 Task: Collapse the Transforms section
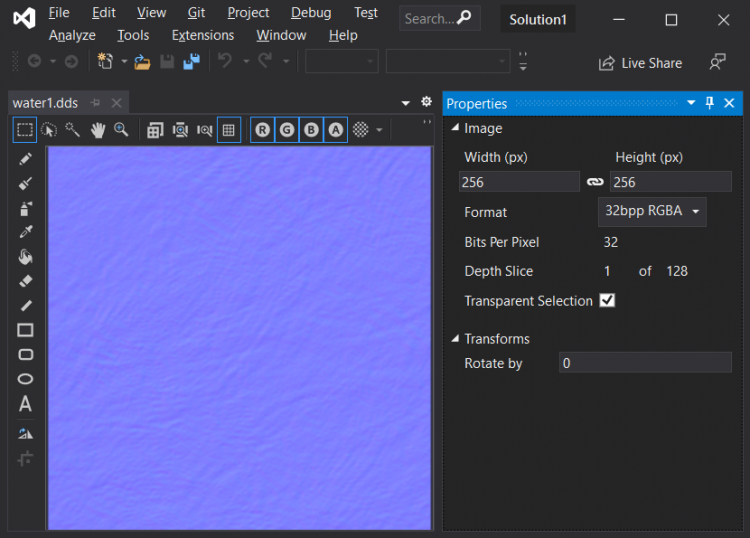(455, 339)
